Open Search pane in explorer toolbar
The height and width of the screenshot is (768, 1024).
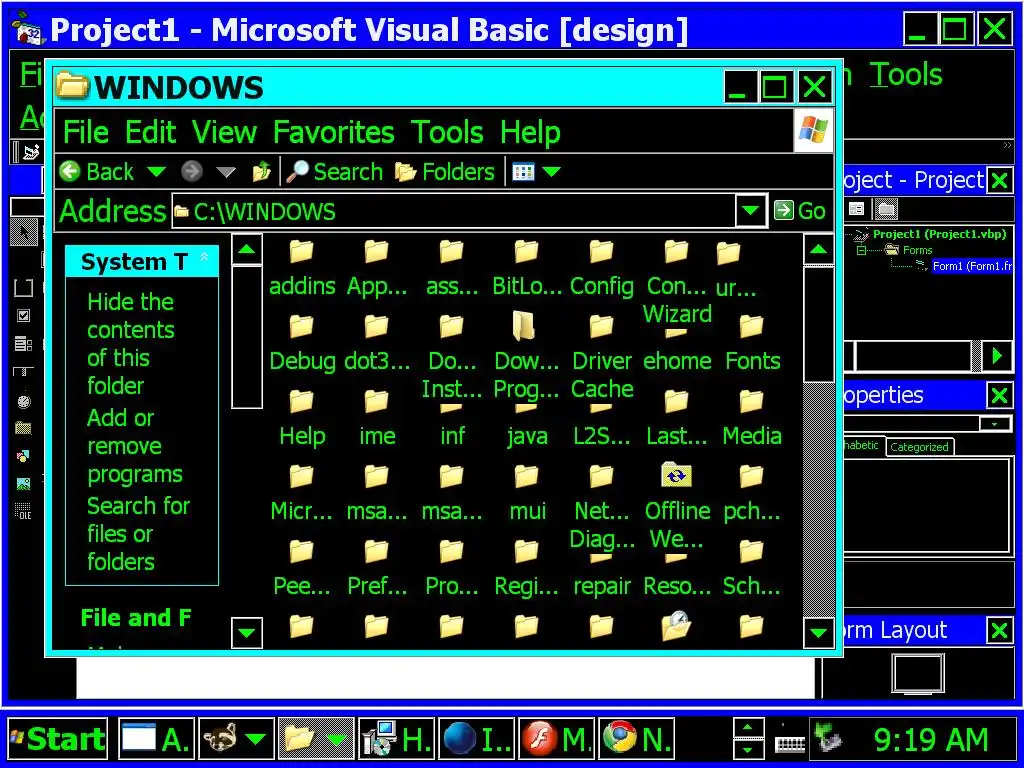tap(334, 172)
